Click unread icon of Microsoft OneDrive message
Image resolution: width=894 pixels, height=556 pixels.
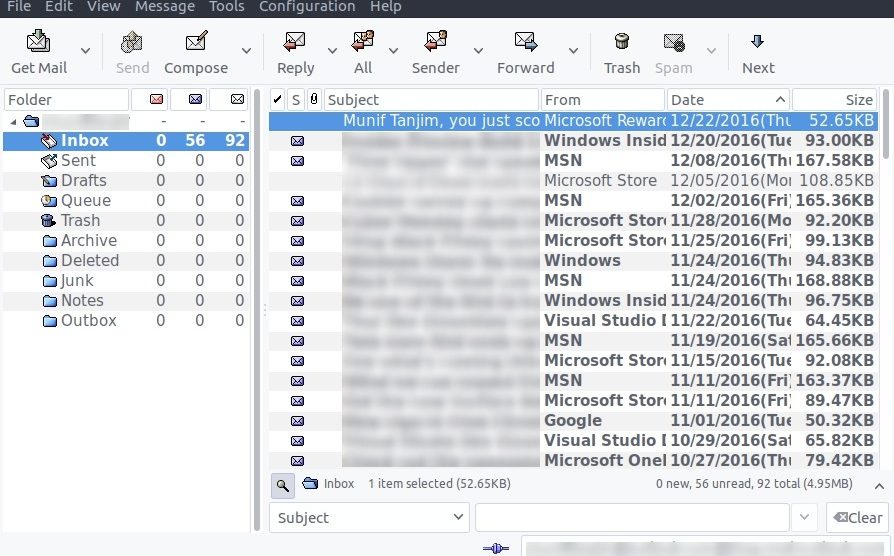coord(297,461)
